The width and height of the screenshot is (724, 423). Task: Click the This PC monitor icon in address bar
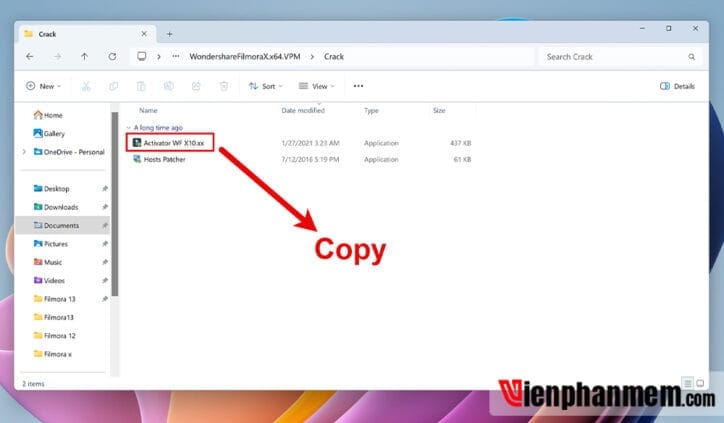(x=142, y=56)
